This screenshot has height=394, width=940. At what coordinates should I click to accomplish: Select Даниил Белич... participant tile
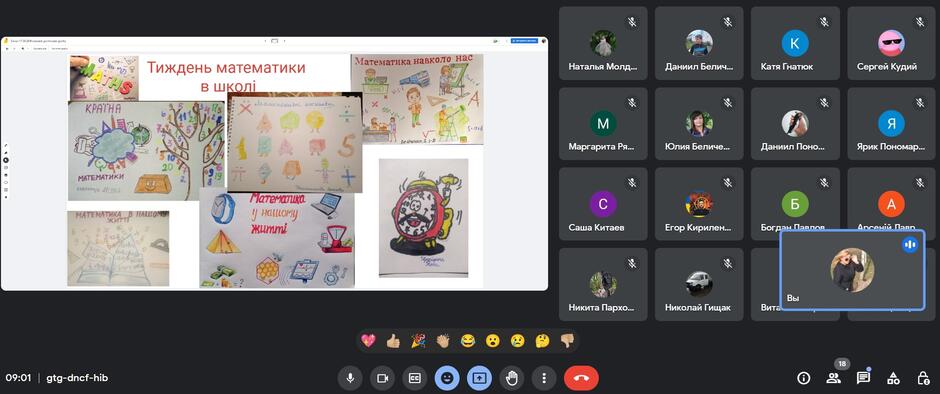click(699, 43)
